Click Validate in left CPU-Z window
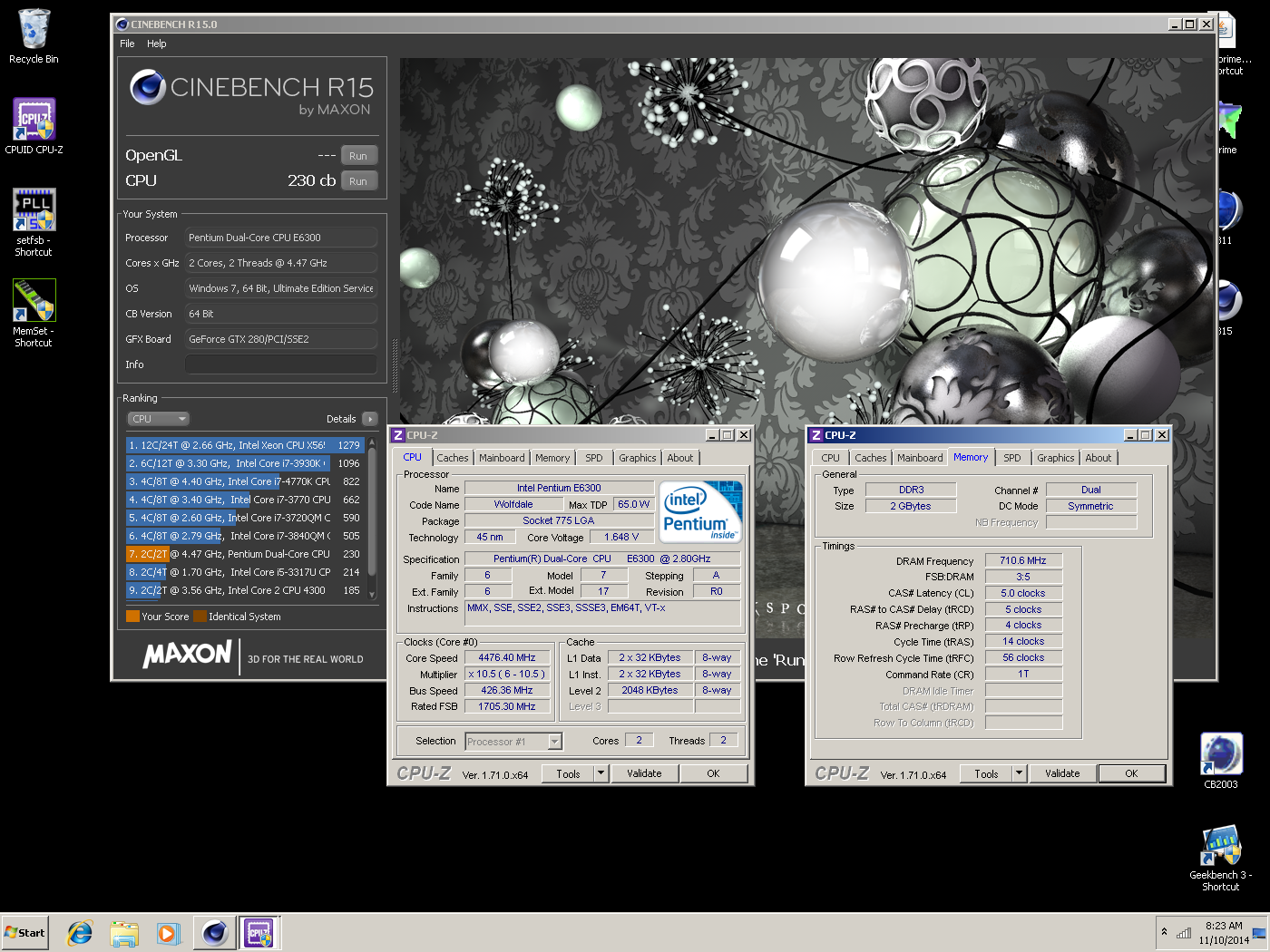Image resolution: width=1270 pixels, height=952 pixels. pos(644,773)
